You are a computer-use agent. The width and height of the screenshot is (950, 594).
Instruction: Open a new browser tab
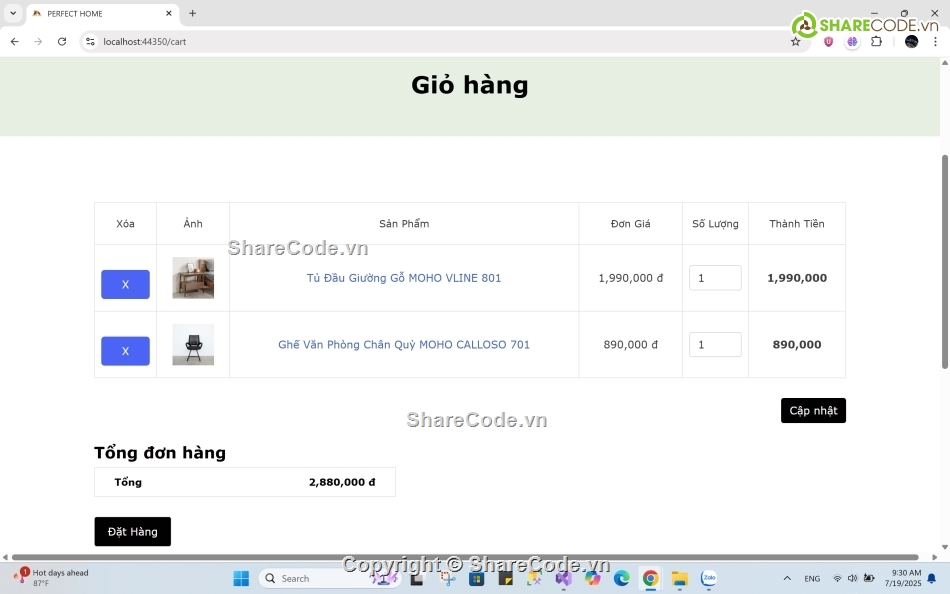[192, 13]
